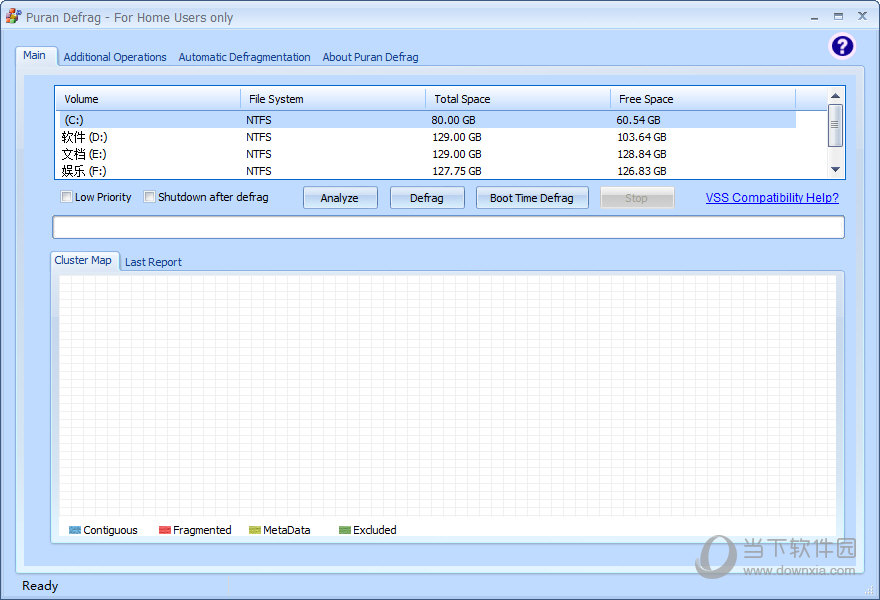Start defragmentation with the Defrag button
Screen dimensions: 880x600
[x=427, y=198]
